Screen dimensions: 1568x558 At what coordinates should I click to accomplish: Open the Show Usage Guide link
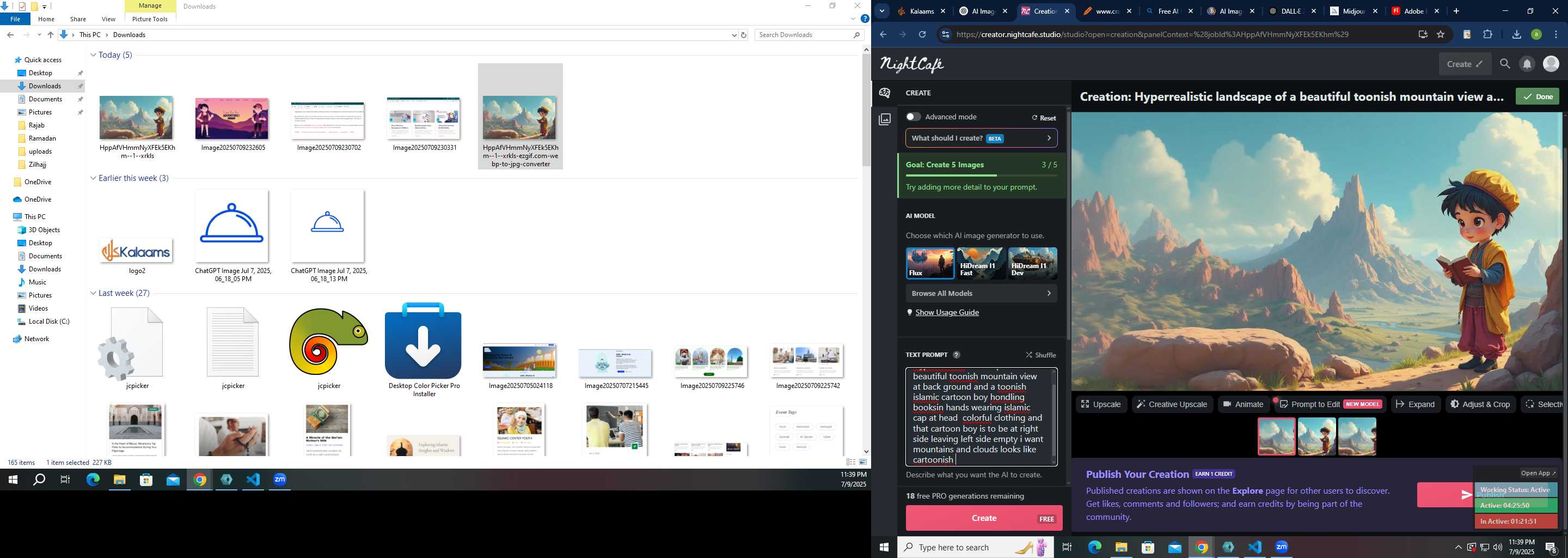click(947, 312)
